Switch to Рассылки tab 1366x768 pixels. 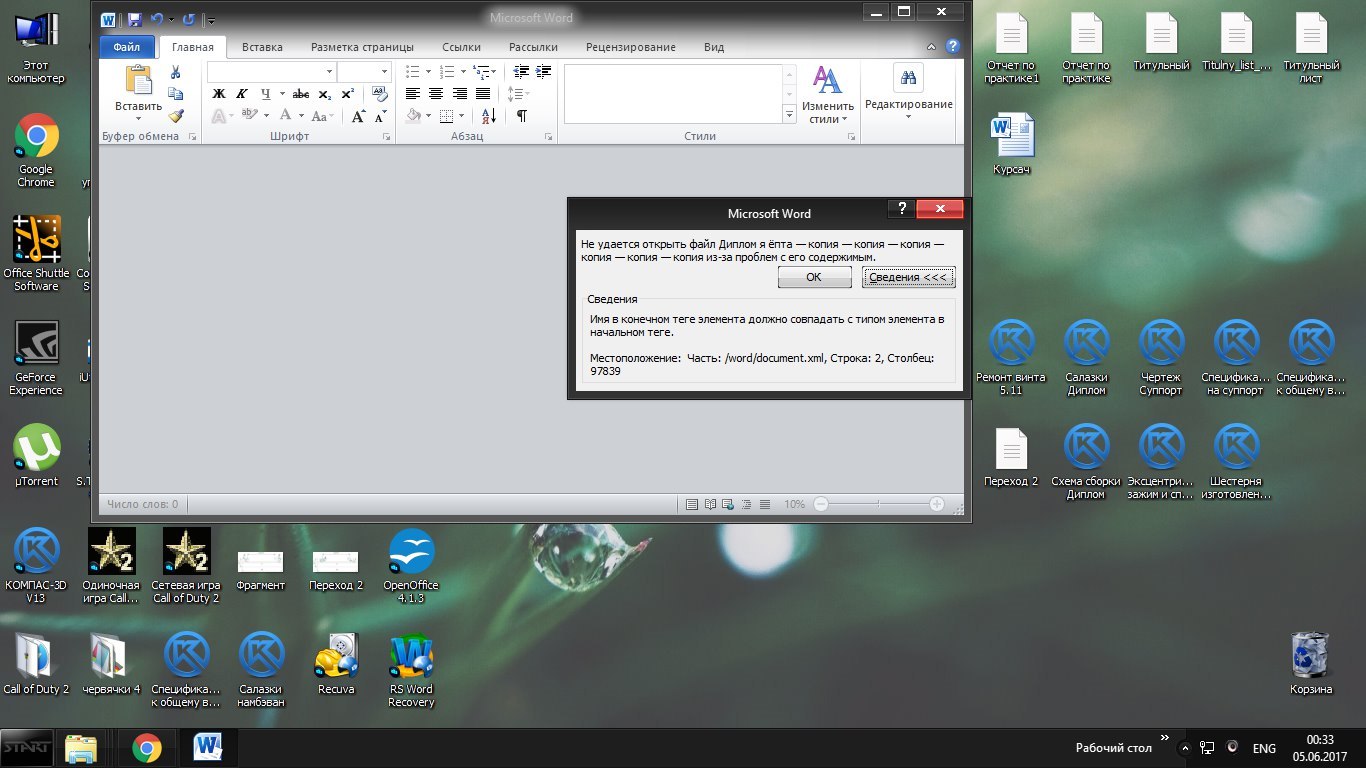click(533, 47)
